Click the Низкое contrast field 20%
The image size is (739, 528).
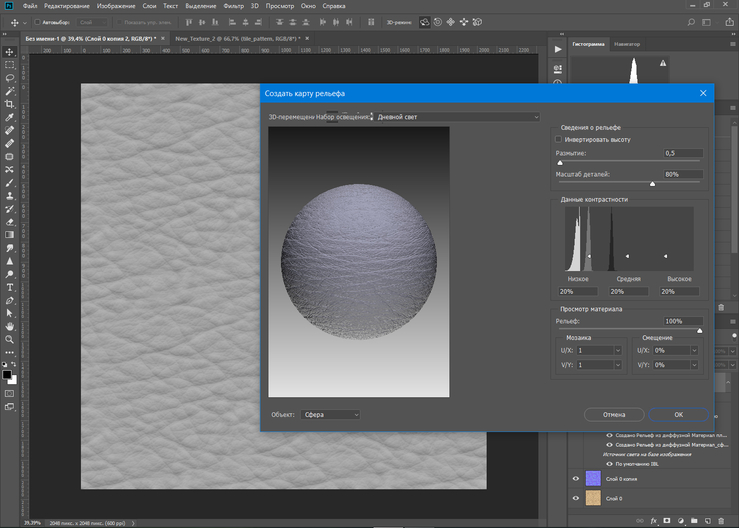(578, 291)
